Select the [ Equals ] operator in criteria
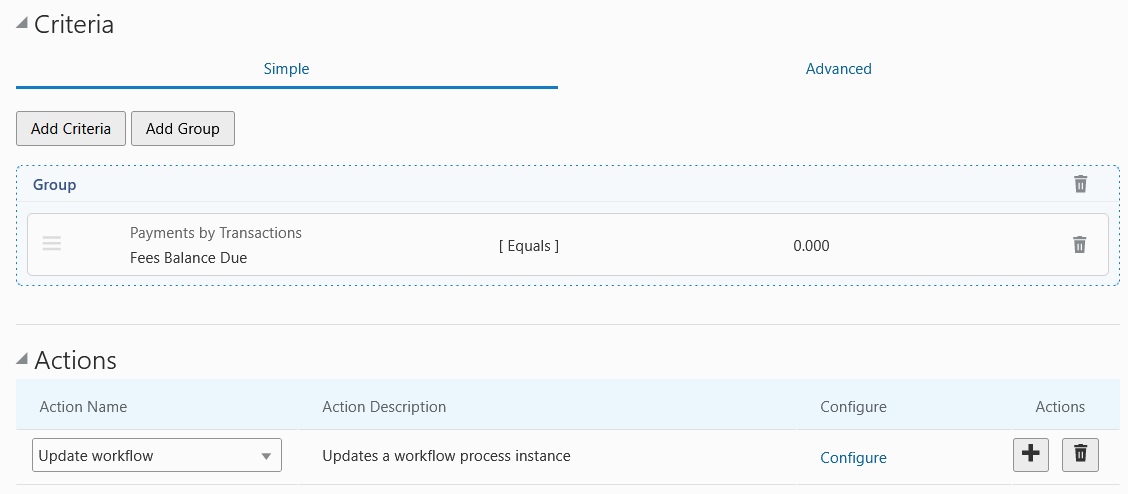This screenshot has width=1128, height=494. [529, 246]
